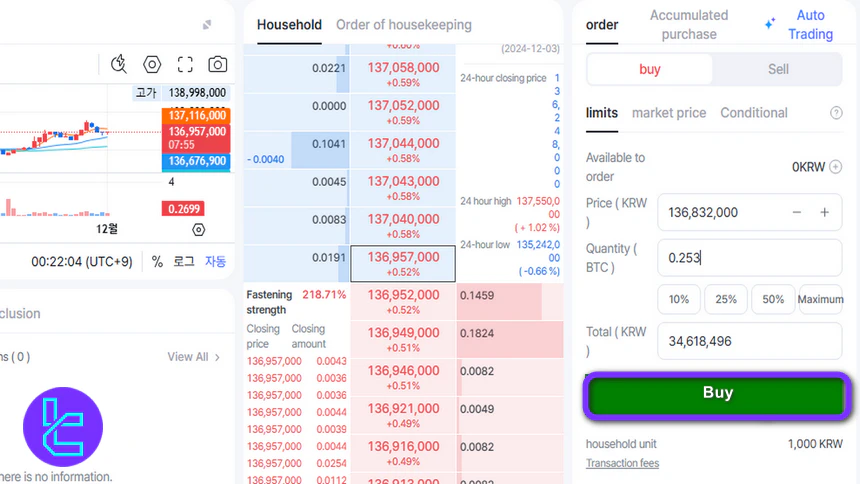The width and height of the screenshot is (860, 484).
Task: Open Auto Trading tab
Action: pos(810,25)
